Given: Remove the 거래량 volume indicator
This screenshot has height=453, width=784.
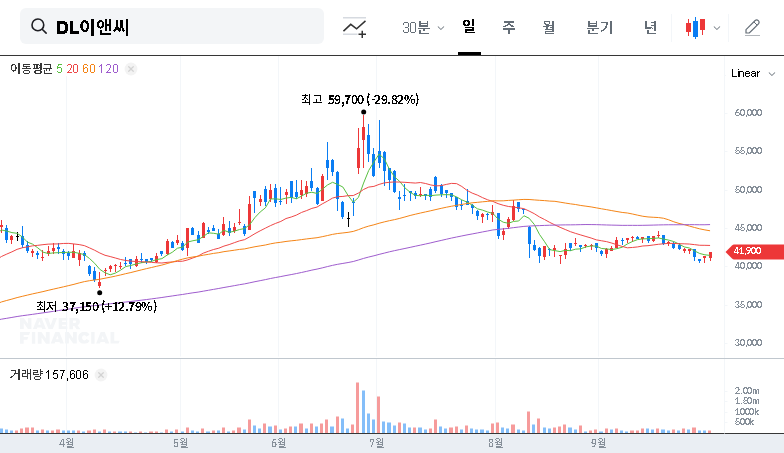Looking at the screenshot, I should pyautogui.click(x=100, y=375).
